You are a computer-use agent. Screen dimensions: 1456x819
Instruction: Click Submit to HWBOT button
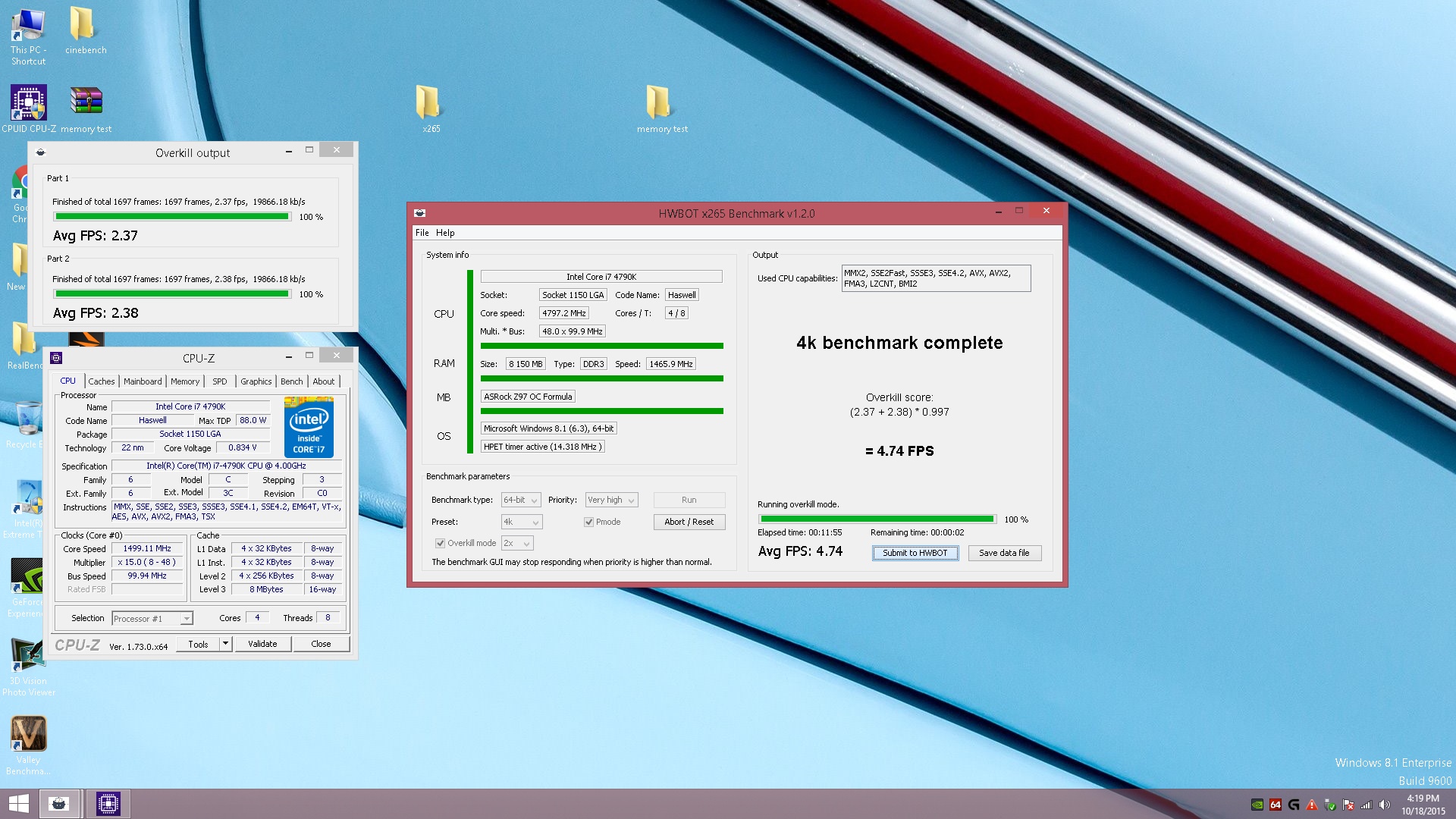coord(915,553)
